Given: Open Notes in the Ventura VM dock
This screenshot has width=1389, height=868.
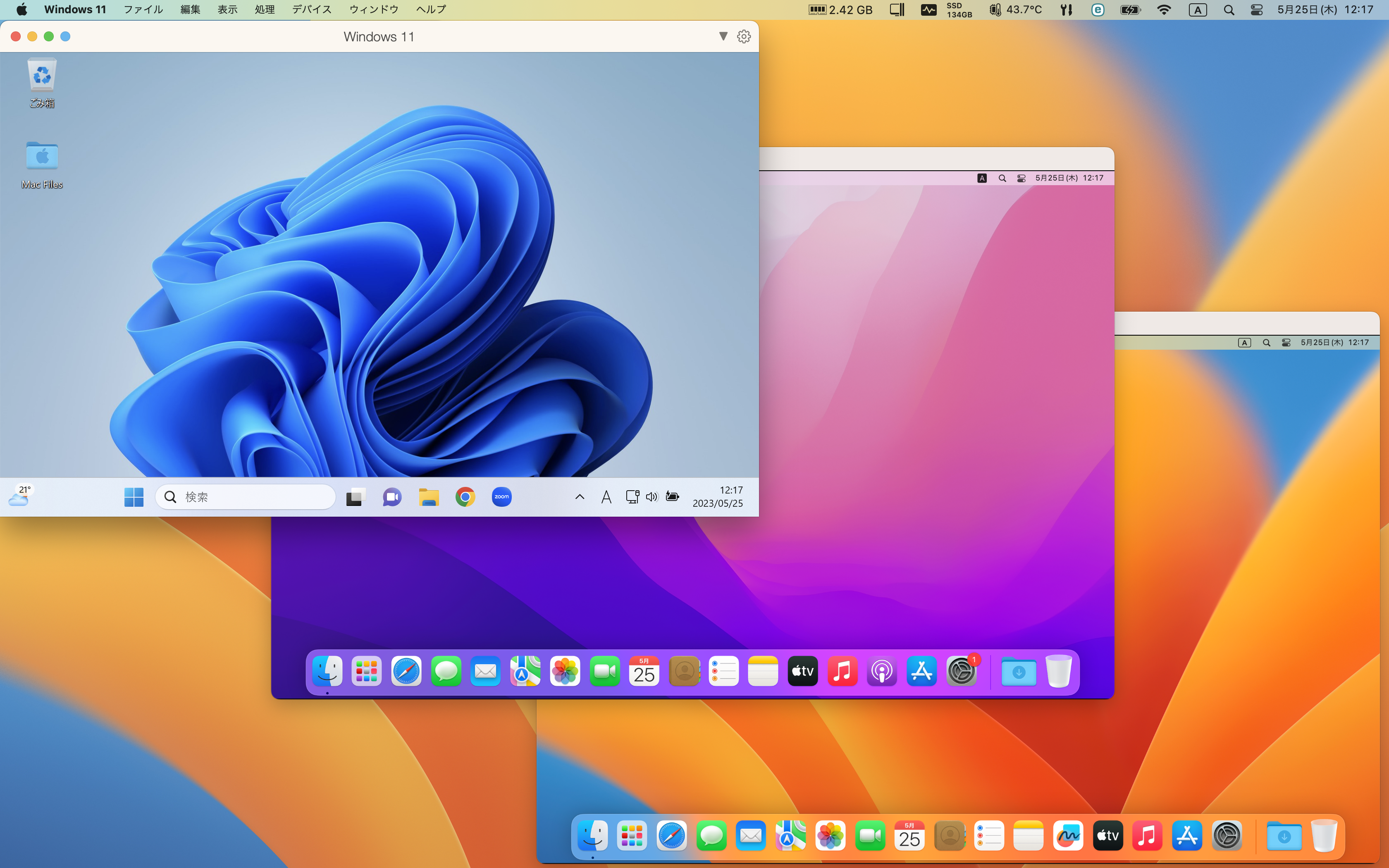Looking at the screenshot, I should click(x=1029, y=836).
